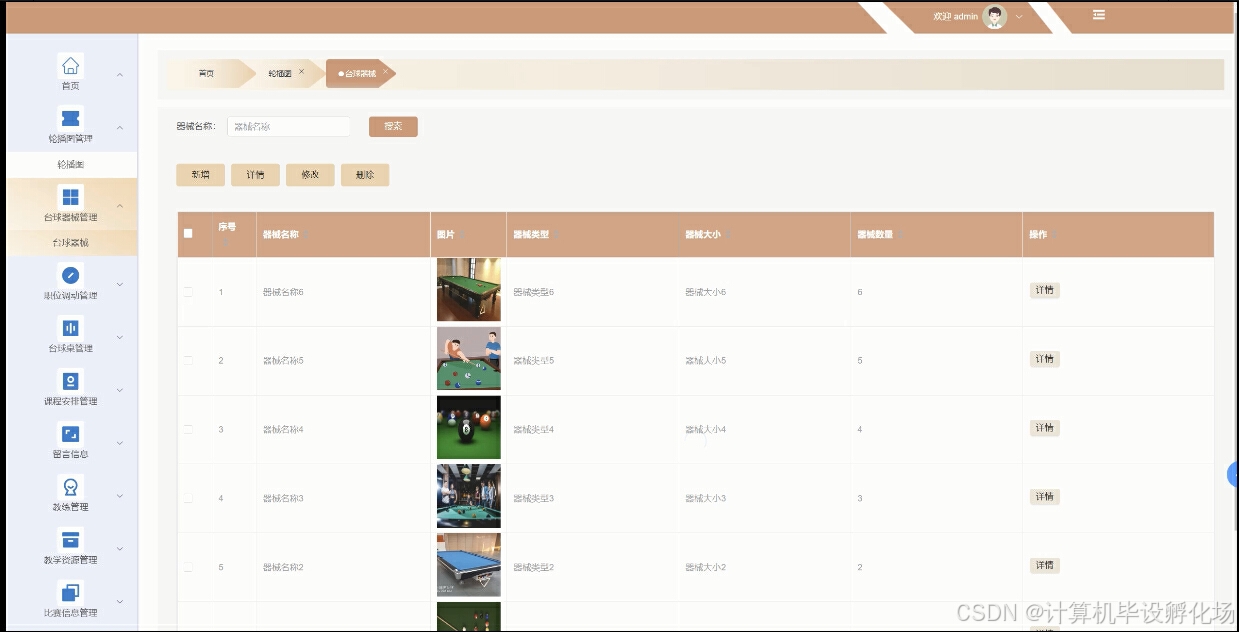The height and width of the screenshot is (632, 1239).
Task: Click the admin user avatar
Action: [994, 16]
